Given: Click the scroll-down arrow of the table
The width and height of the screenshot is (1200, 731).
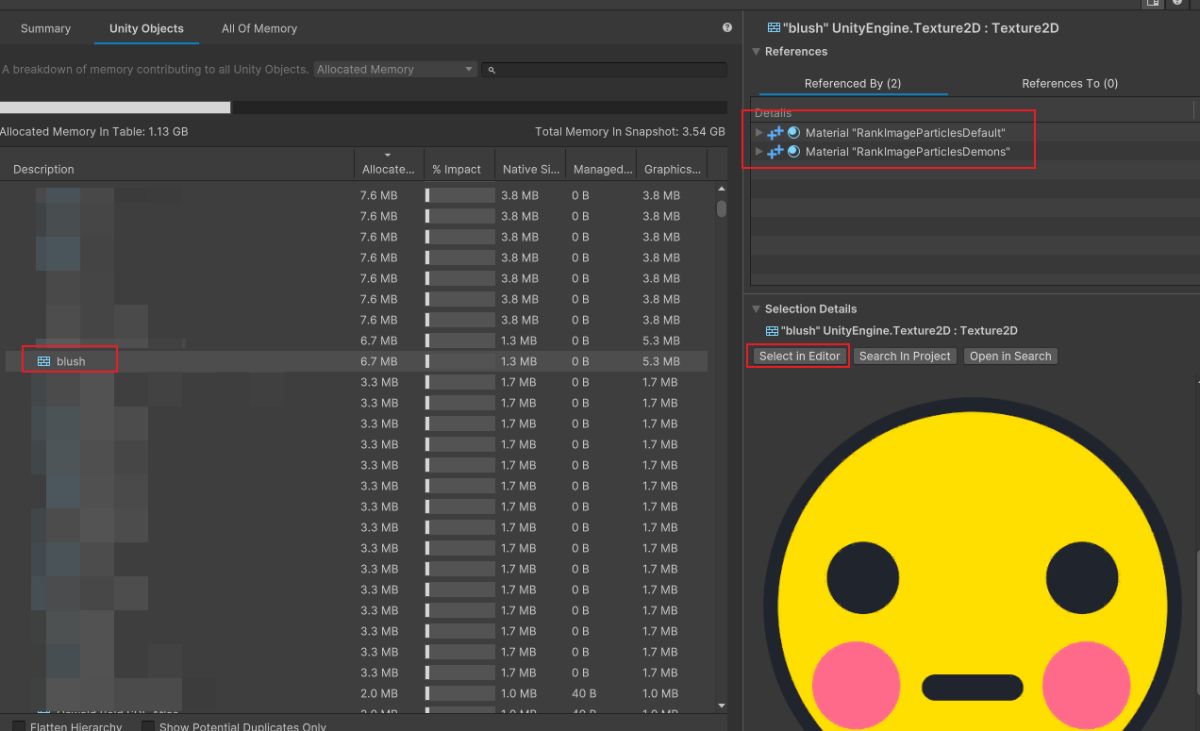Looking at the screenshot, I should 721,704.
